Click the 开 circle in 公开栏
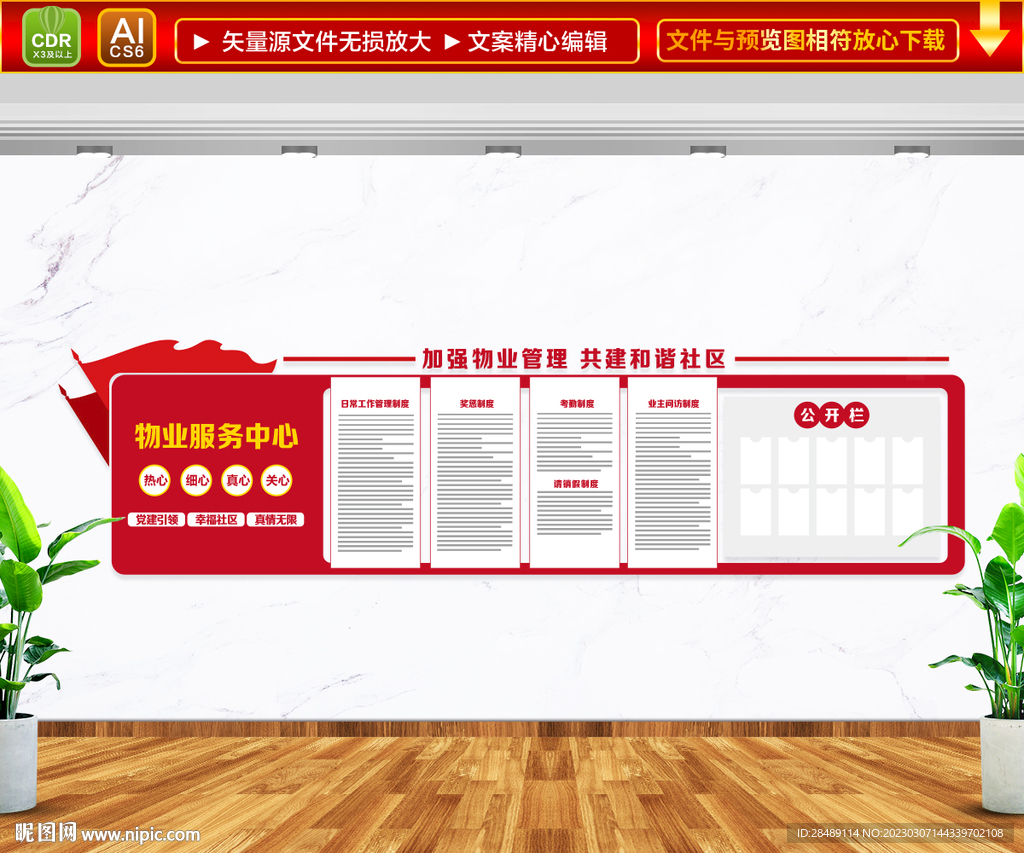Viewport: 1024px width, 853px height. click(x=832, y=415)
